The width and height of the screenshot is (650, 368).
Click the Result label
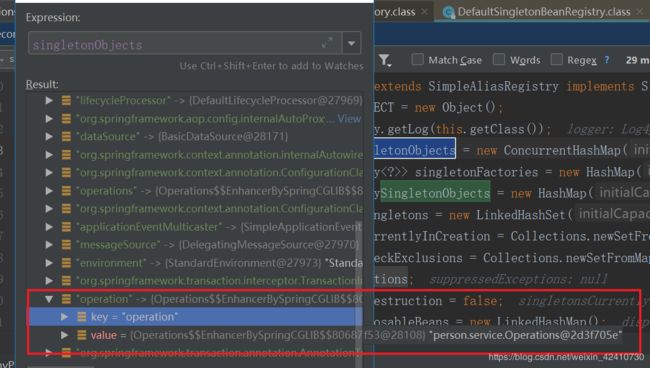tap(42, 84)
